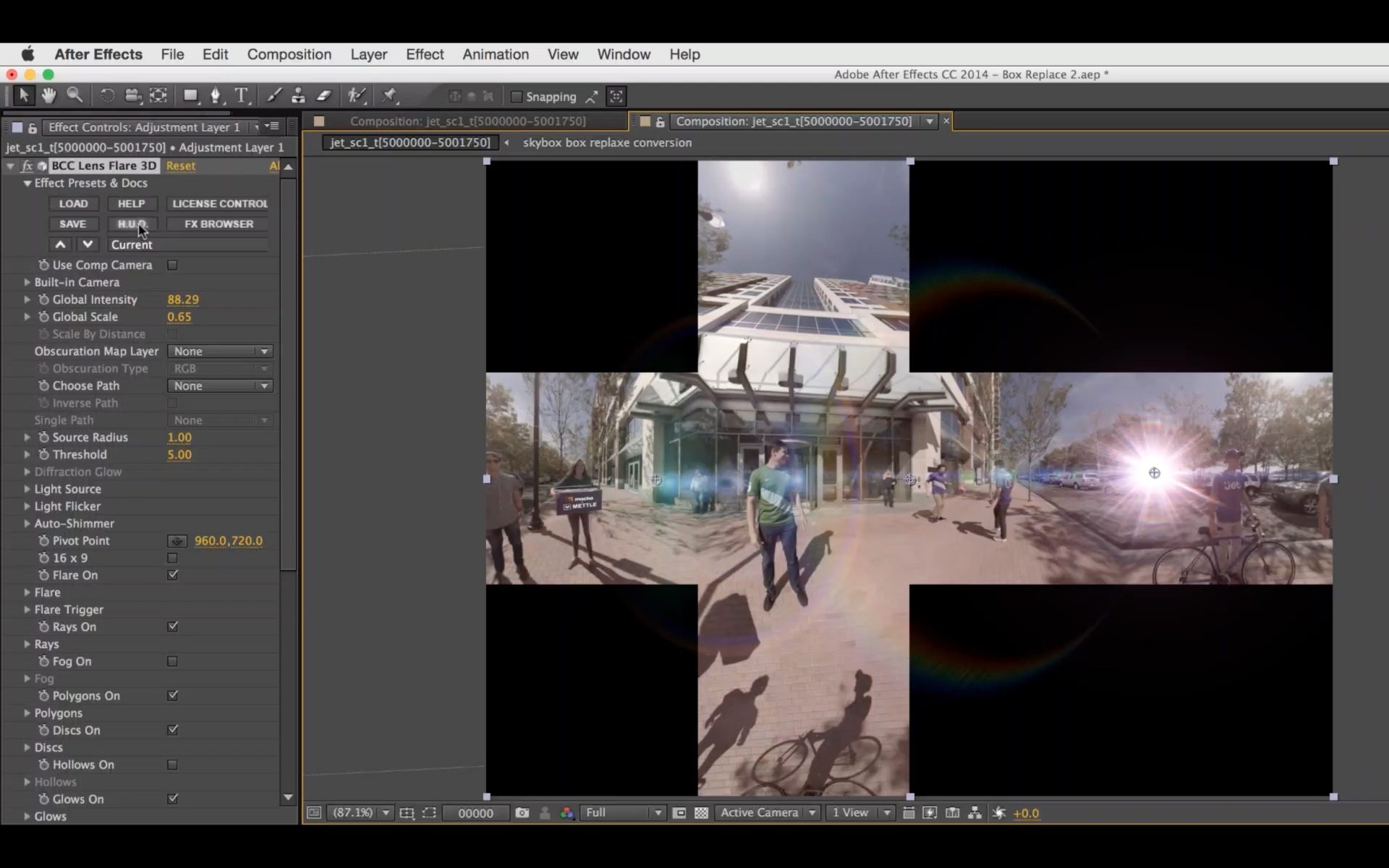Expand the Rays section
Image resolution: width=1389 pixels, height=868 pixels.
pyautogui.click(x=27, y=644)
